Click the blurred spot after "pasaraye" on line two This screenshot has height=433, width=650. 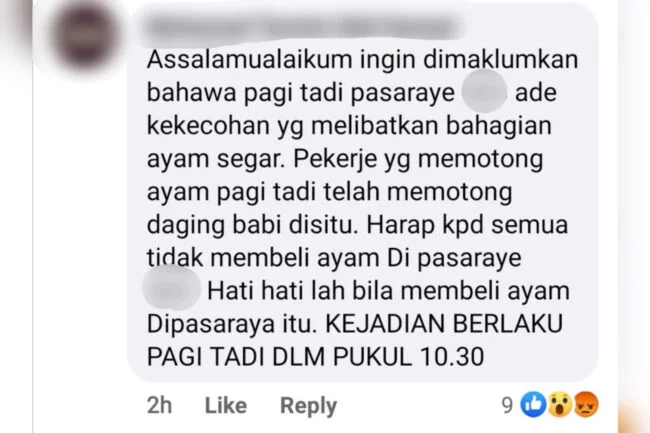pyautogui.click(x=484, y=92)
